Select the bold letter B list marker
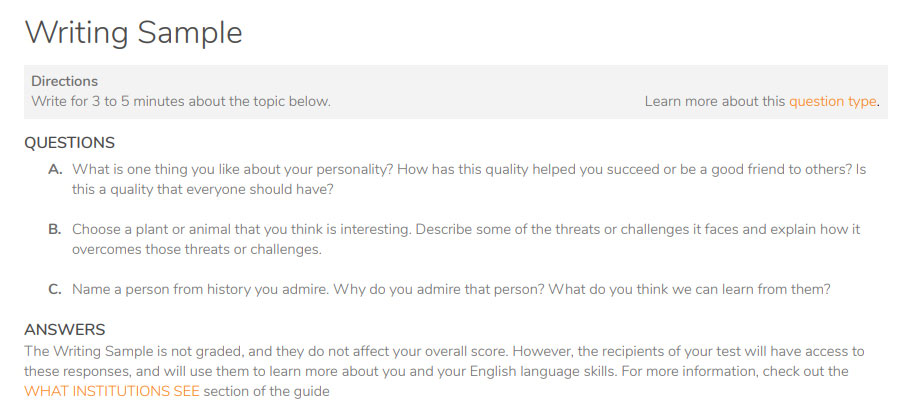Viewport: 913px width, 417px height. tap(55, 229)
